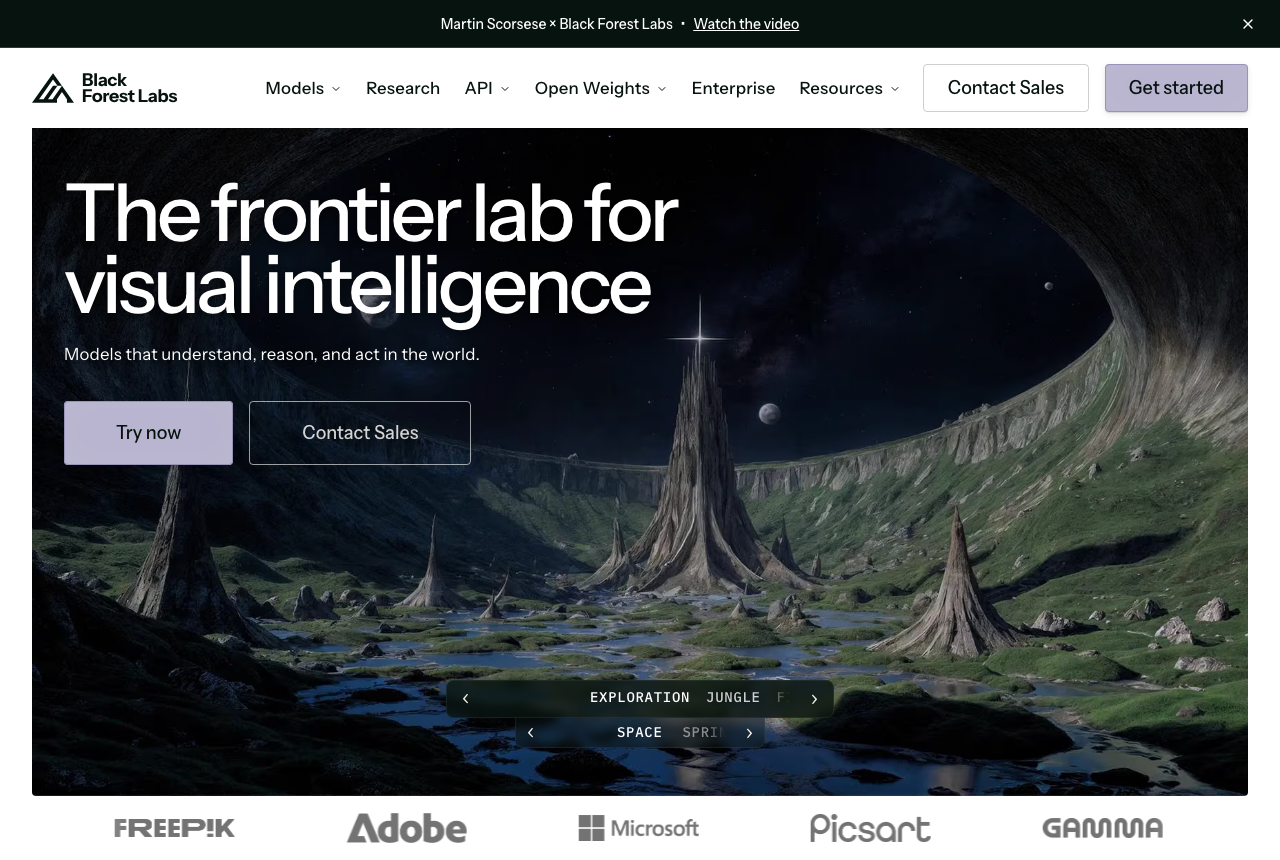Image resolution: width=1280 pixels, height=860 pixels.
Task: Follow the Watch the video link
Action: [x=746, y=24]
